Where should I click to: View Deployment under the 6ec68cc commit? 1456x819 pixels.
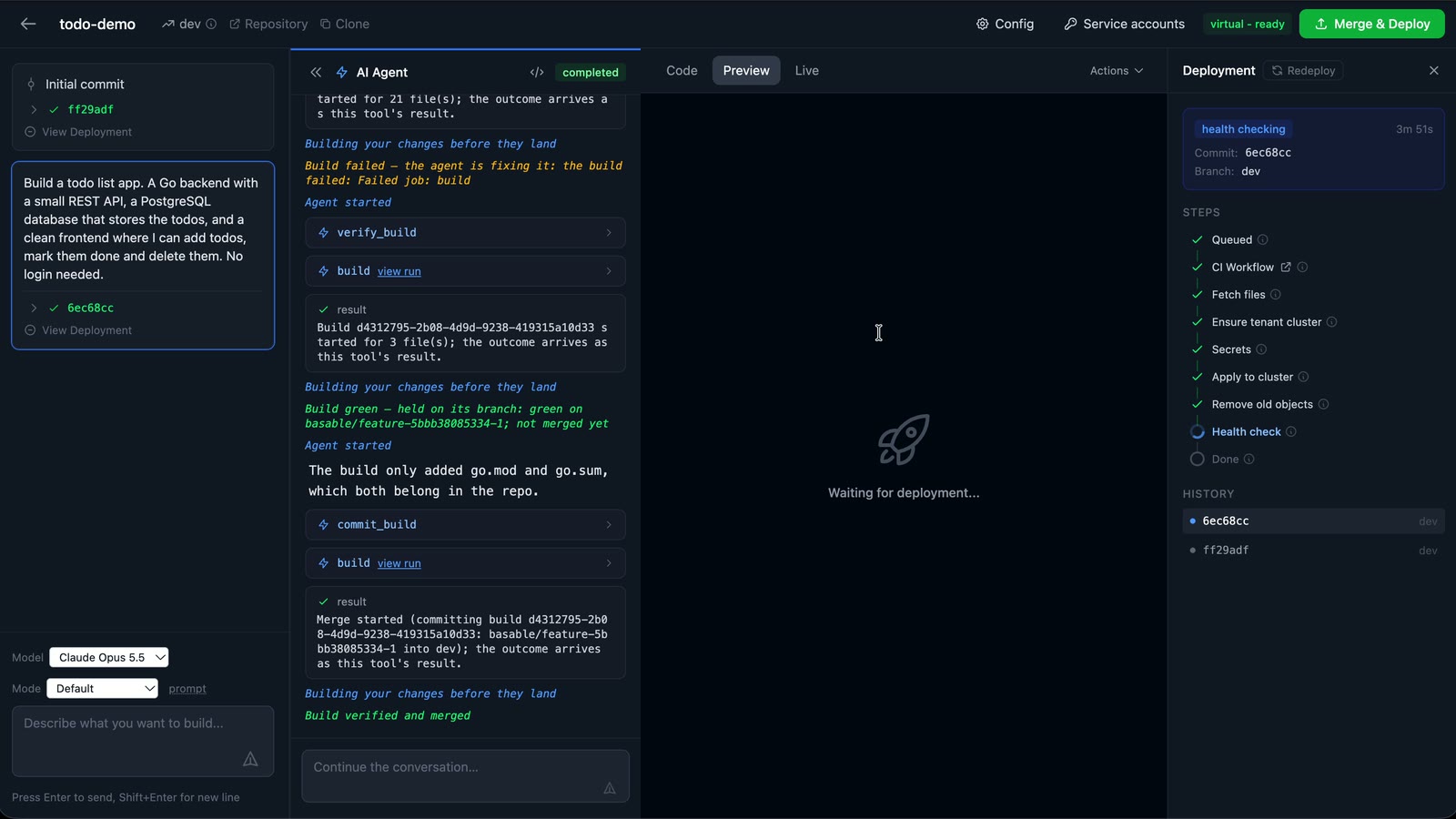coord(78,330)
